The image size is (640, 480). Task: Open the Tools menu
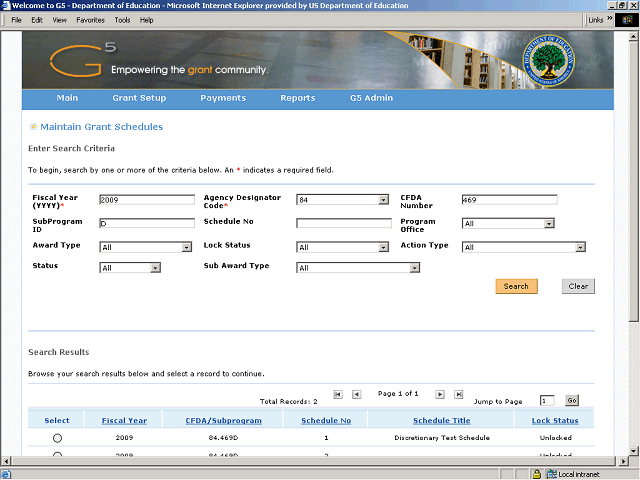(x=122, y=20)
